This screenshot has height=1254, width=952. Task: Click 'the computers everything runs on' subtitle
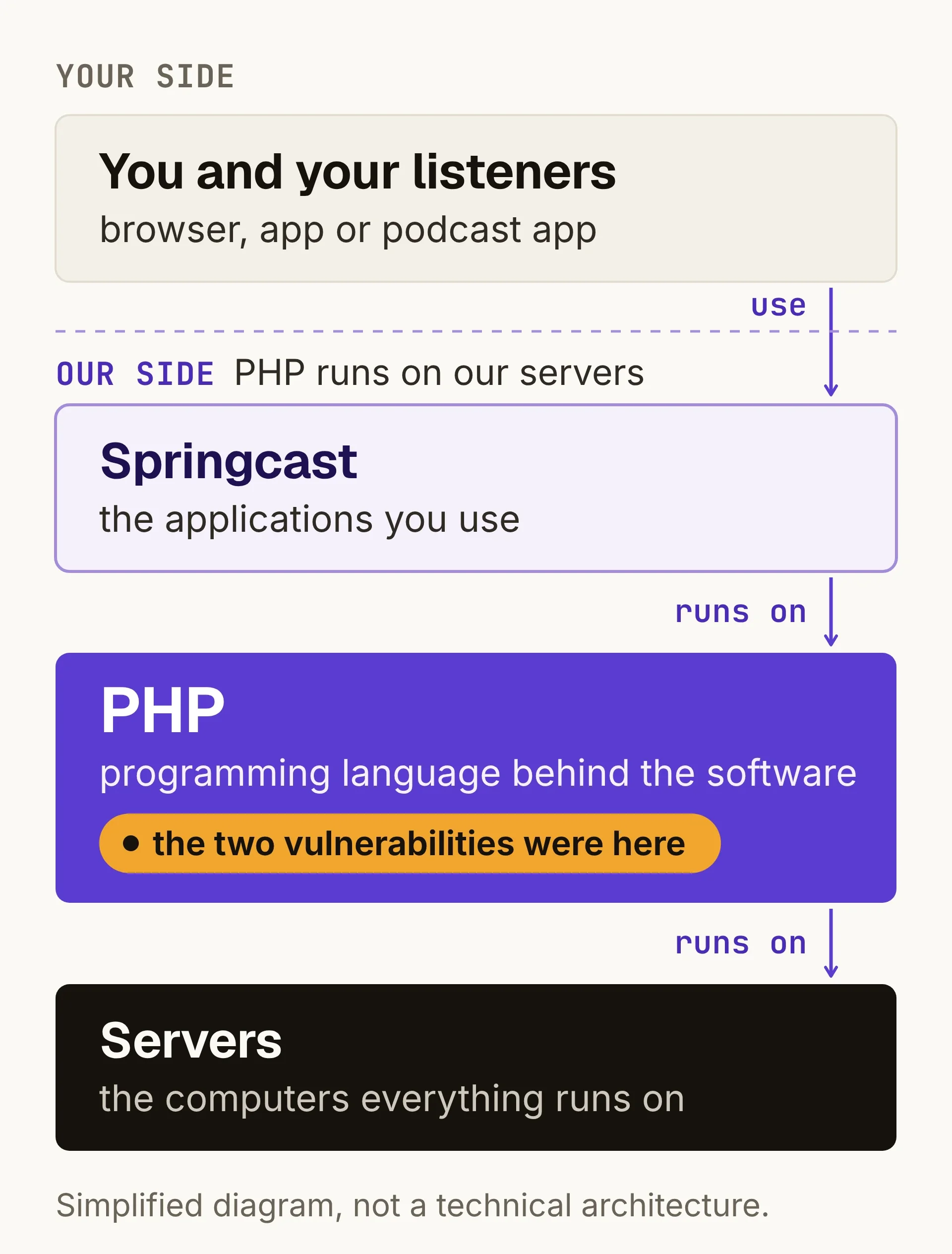click(x=392, y=1099)
